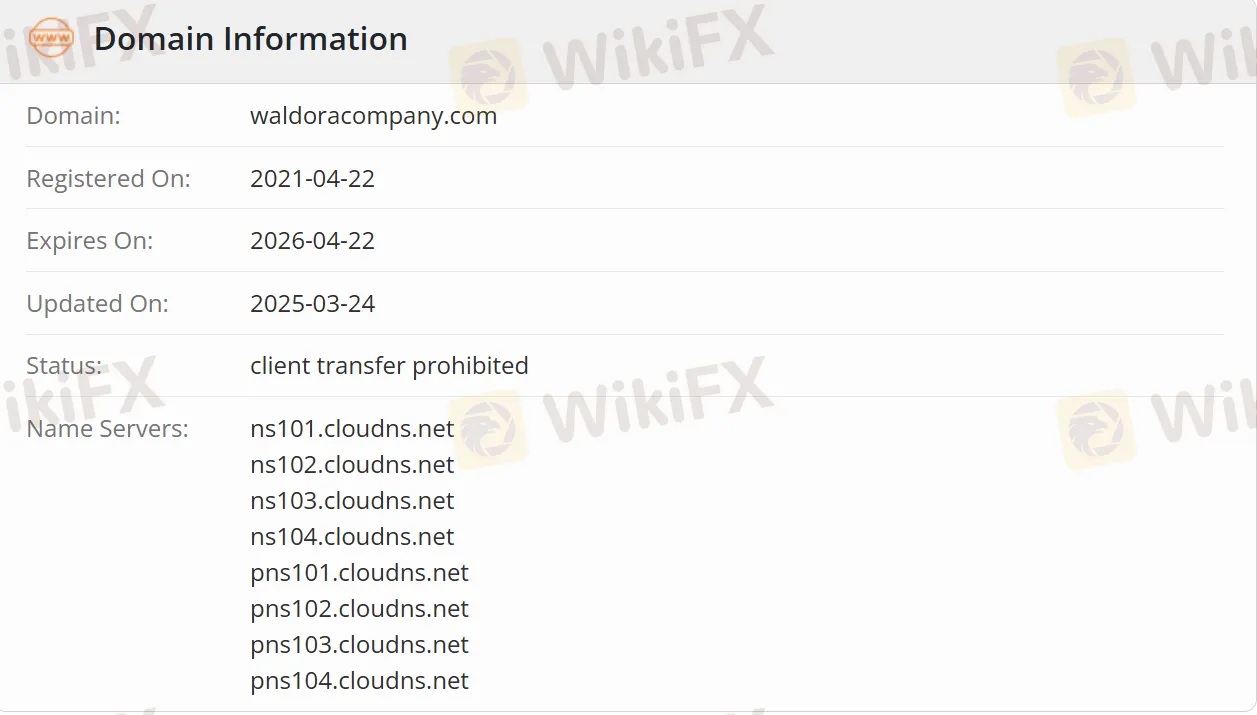The height and width of the screenshot is (715, 1257).
Task: Click ns101.cloudns.net name server
Action: click(x=352, y=429)
